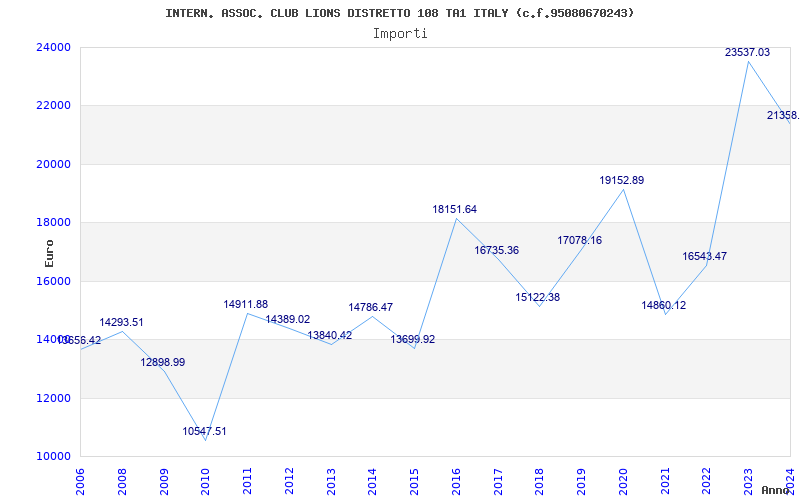The width and height of the screenshot is (800, 500).
Task: Select data label 19152.89
Action: click(x=621, y=181)
